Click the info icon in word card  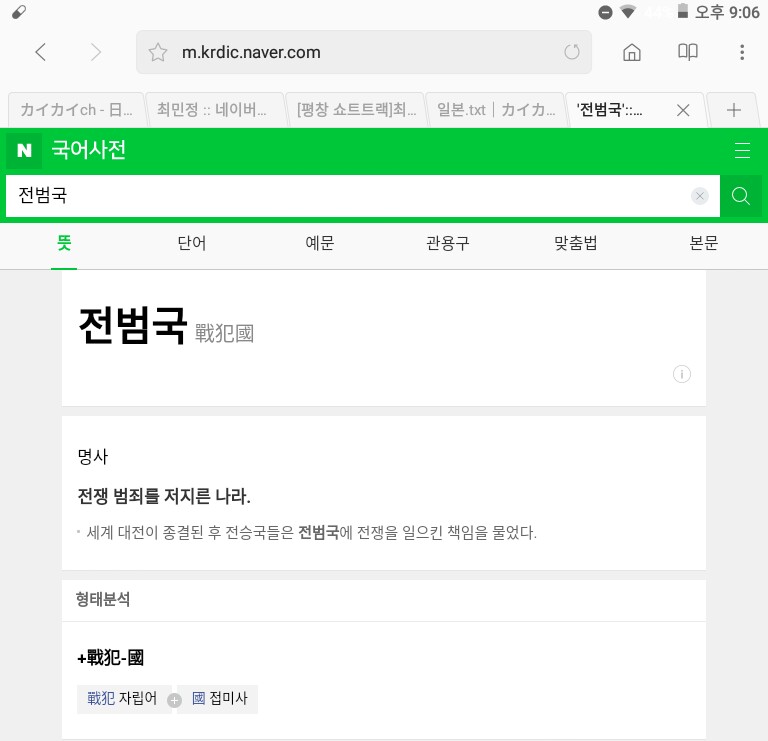682,374
